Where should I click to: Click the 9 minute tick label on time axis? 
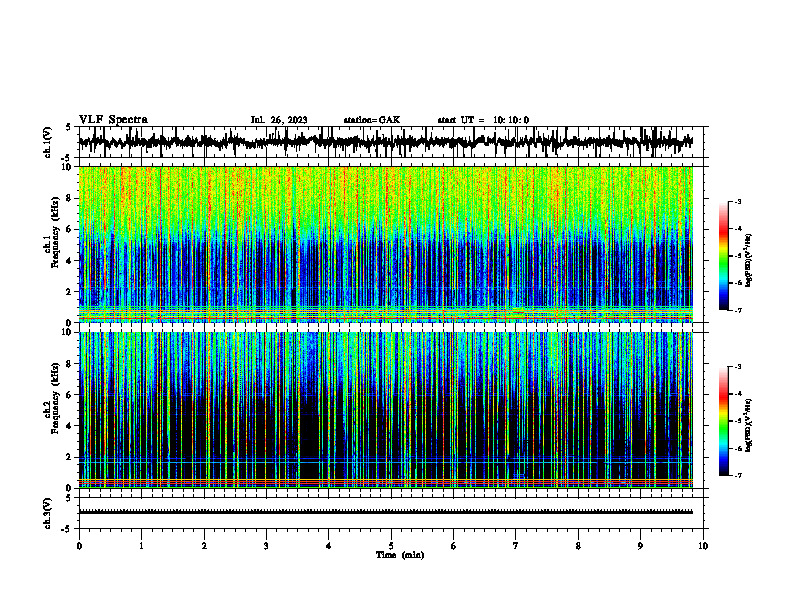tap(640, 546)
